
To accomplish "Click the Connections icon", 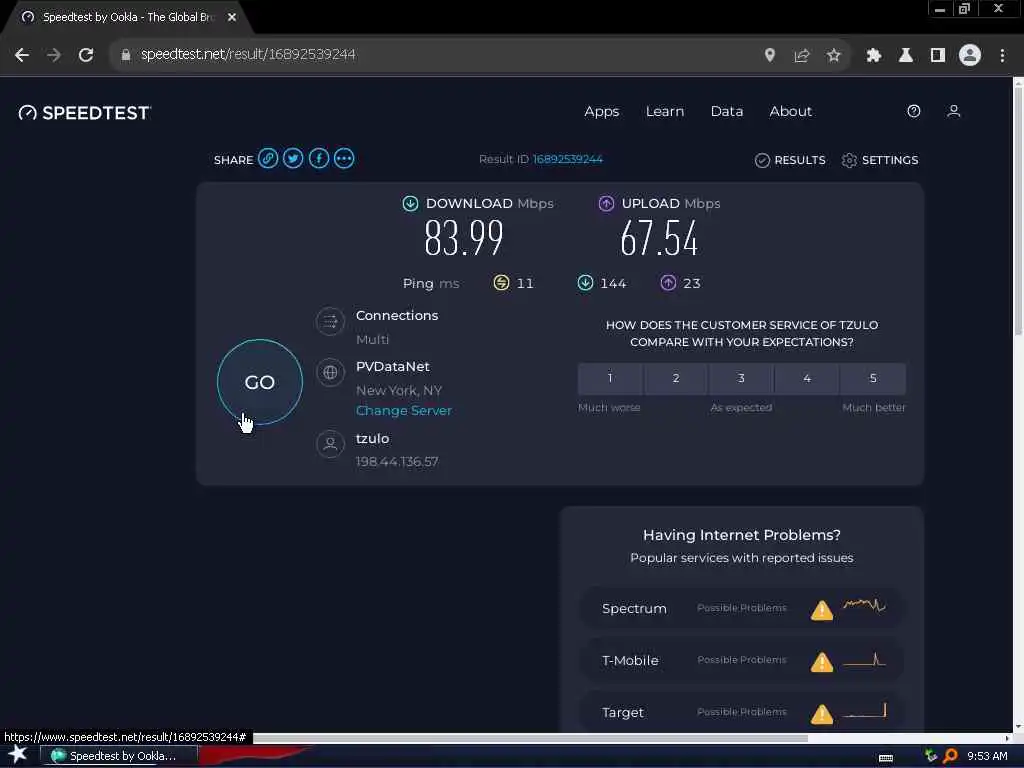I will click(x=330, y=321).
